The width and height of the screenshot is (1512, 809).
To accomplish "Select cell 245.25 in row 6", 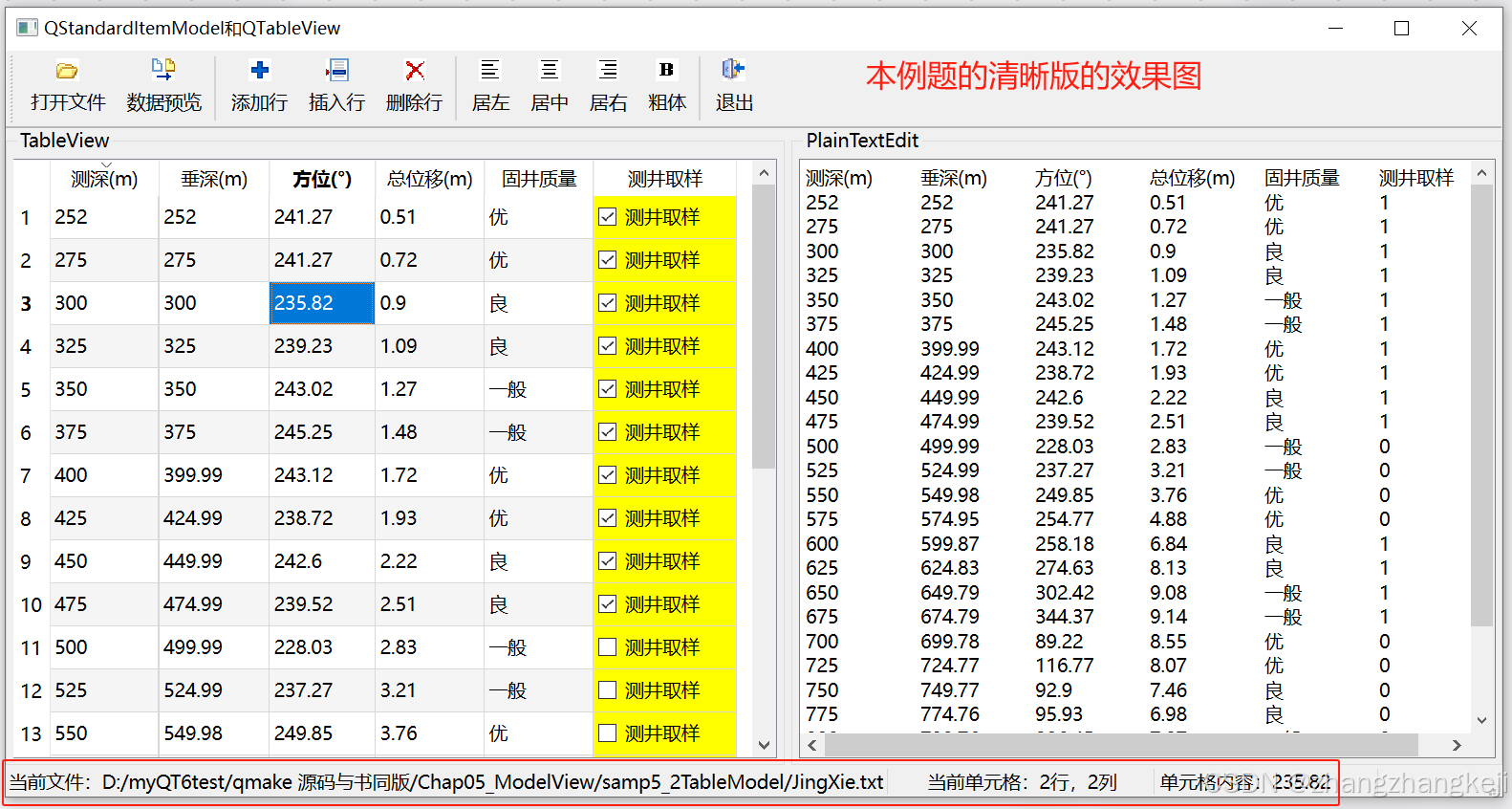I will coord(322,432).
